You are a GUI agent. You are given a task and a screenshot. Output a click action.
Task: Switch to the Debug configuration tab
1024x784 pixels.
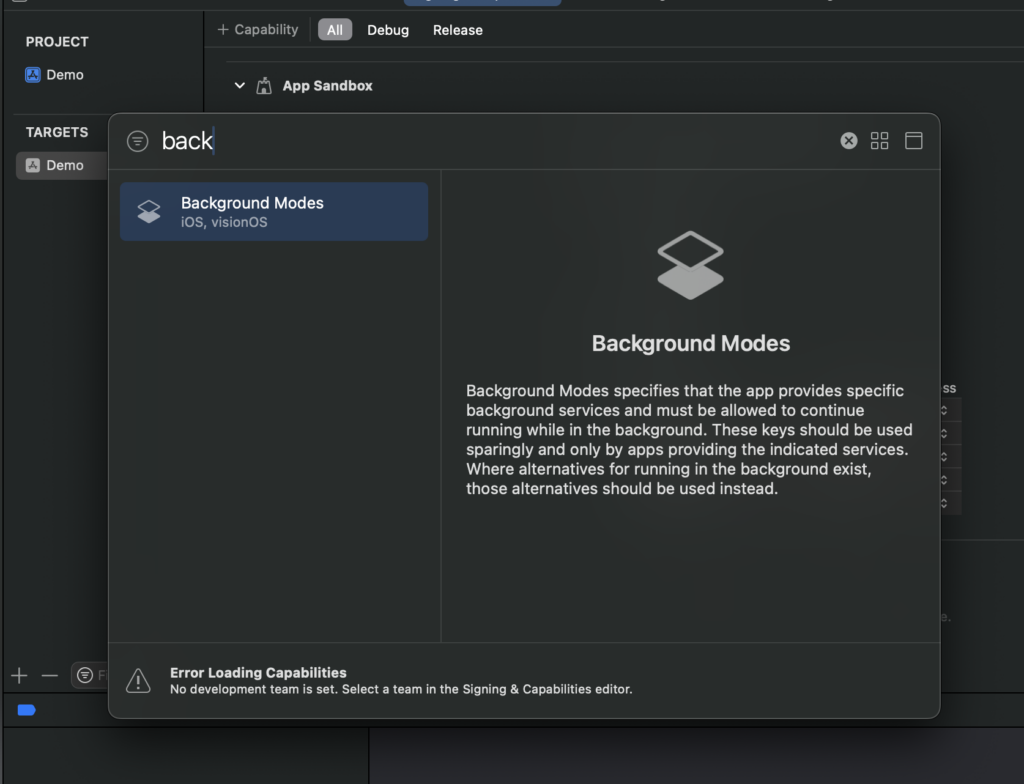click(388, 30)
